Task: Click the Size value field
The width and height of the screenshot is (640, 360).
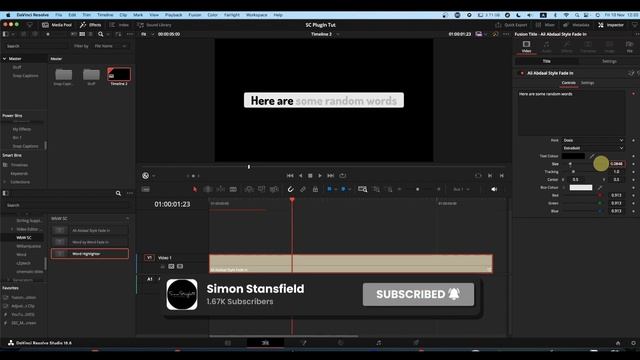Action: pos(616,164)
